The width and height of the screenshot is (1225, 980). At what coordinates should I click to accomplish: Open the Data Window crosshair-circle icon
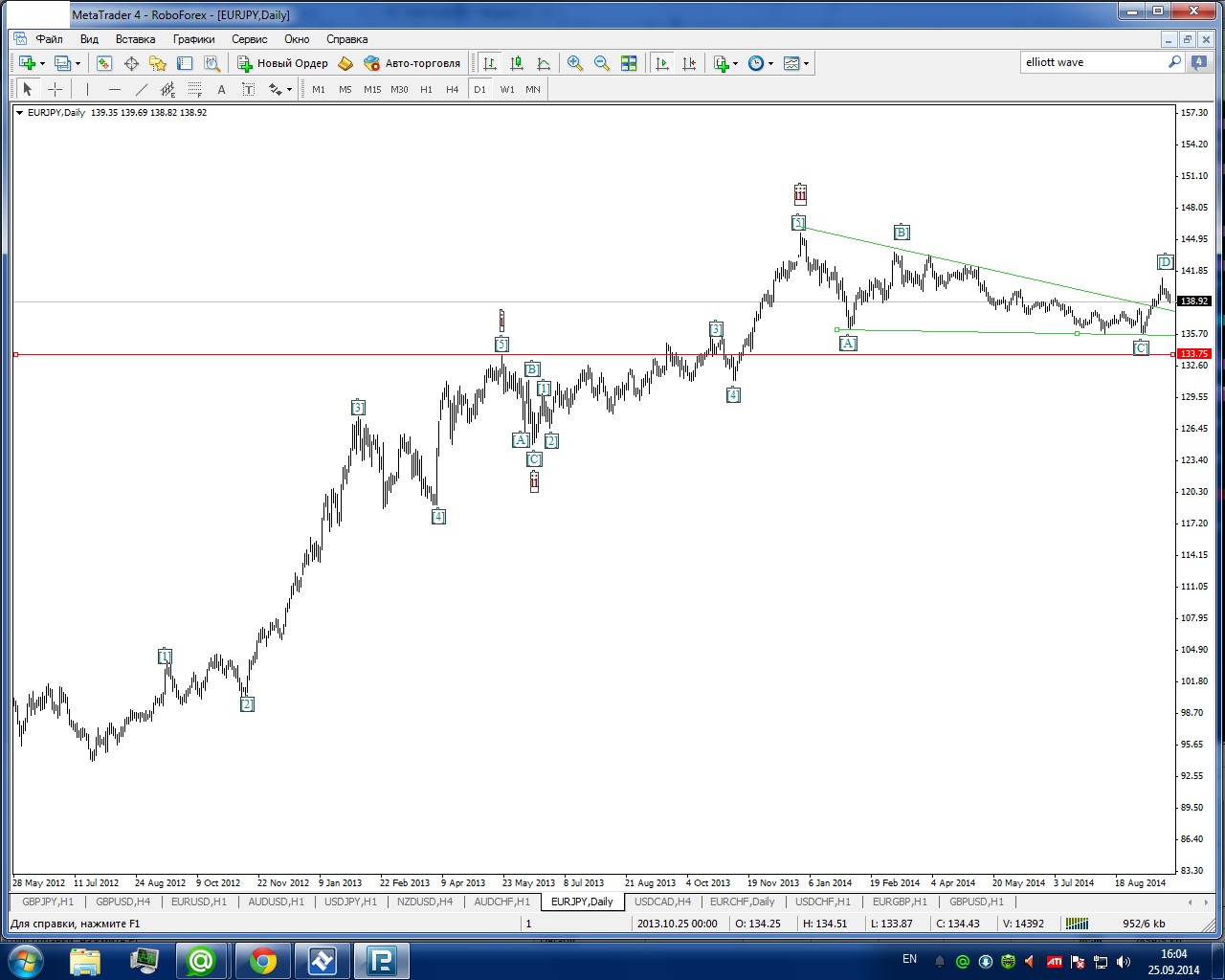(131, 63)
